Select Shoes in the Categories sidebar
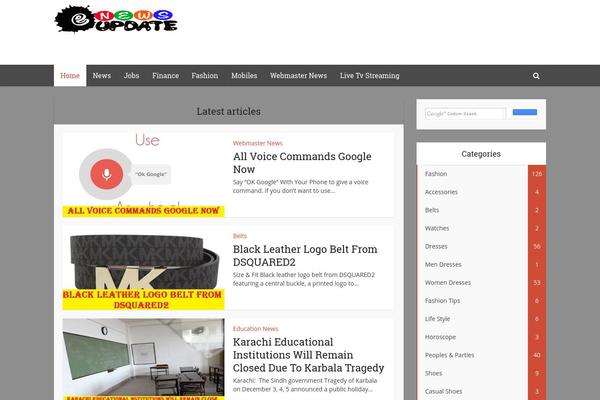 click(x=433, y=373)
